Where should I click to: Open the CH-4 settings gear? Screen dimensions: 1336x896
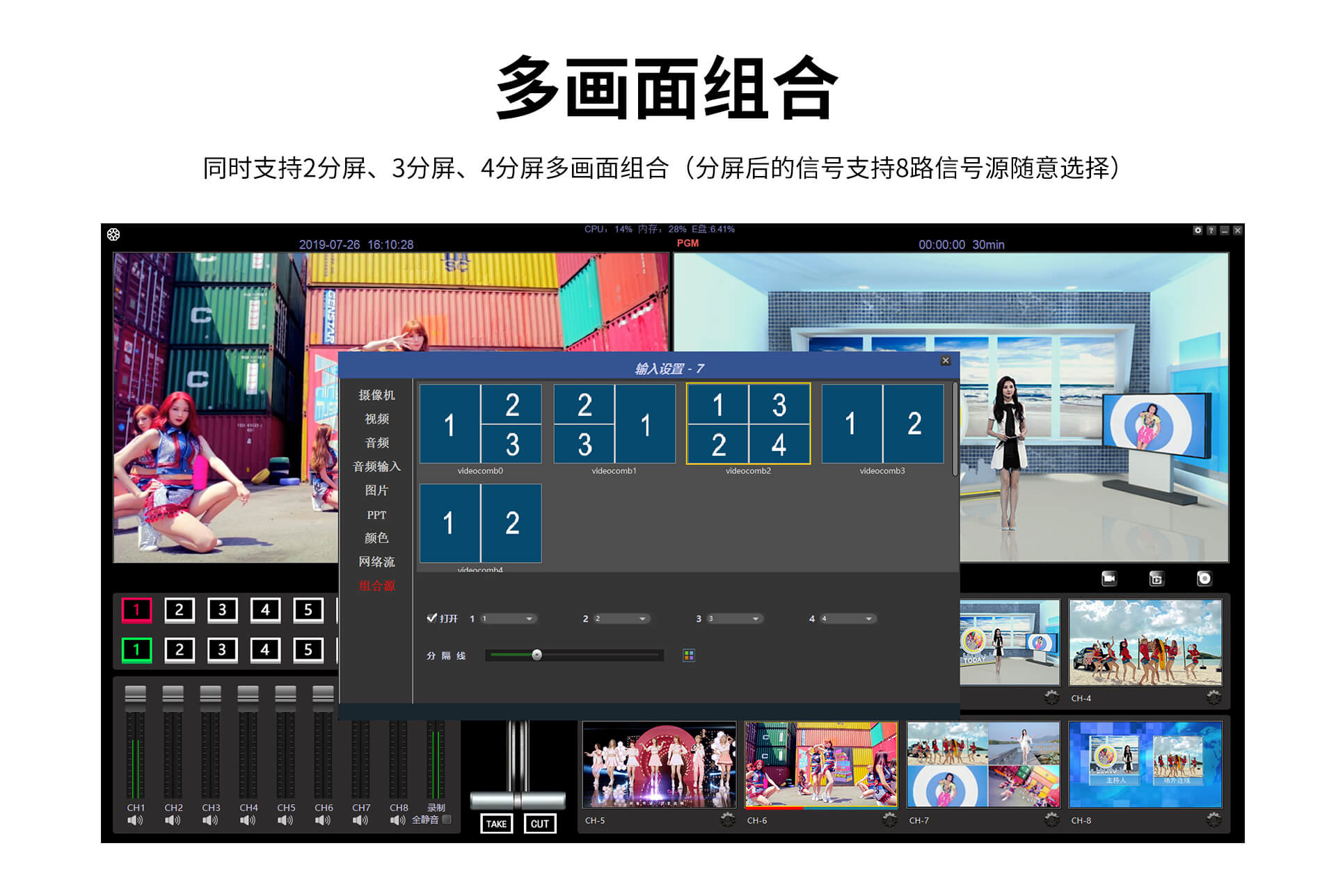pos(1214,697)
